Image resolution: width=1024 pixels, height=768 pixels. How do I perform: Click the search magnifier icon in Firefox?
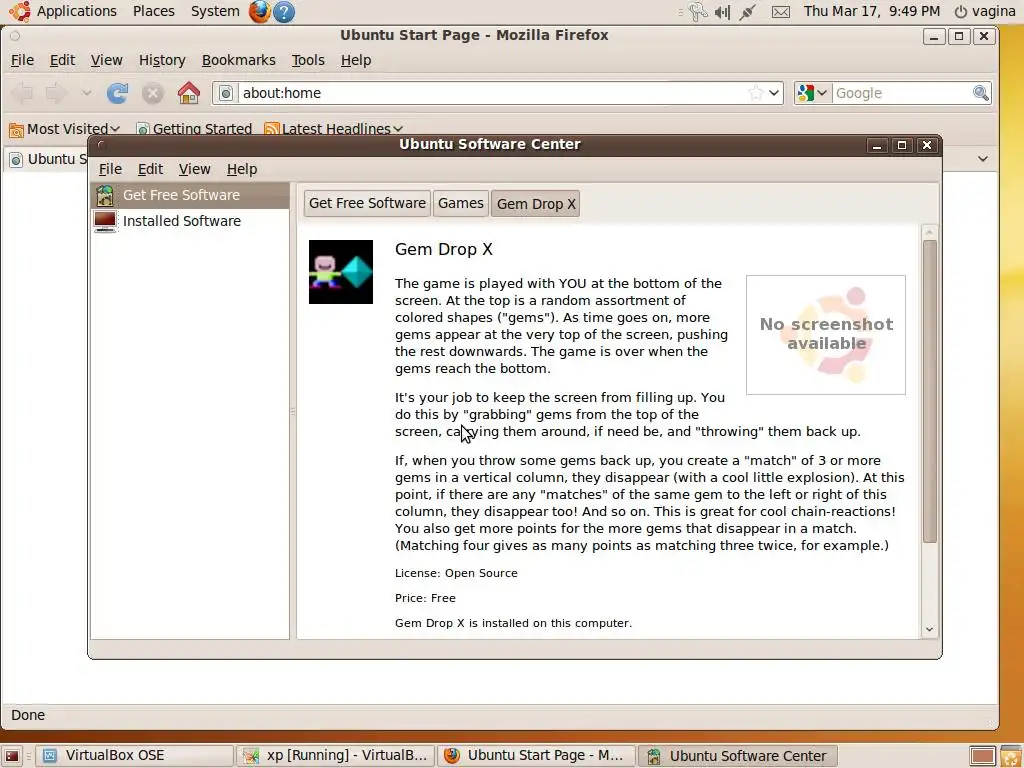[x=980, y=93]
